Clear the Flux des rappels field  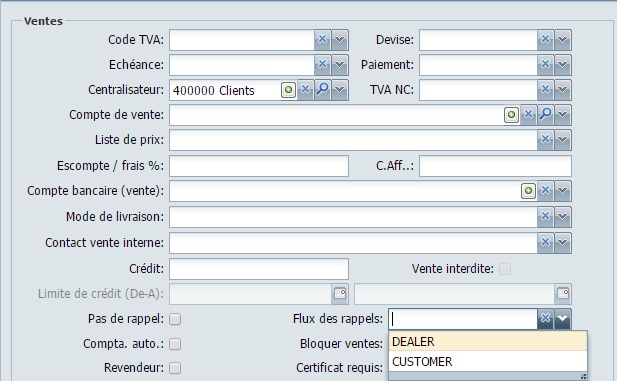tap(545, 318)
